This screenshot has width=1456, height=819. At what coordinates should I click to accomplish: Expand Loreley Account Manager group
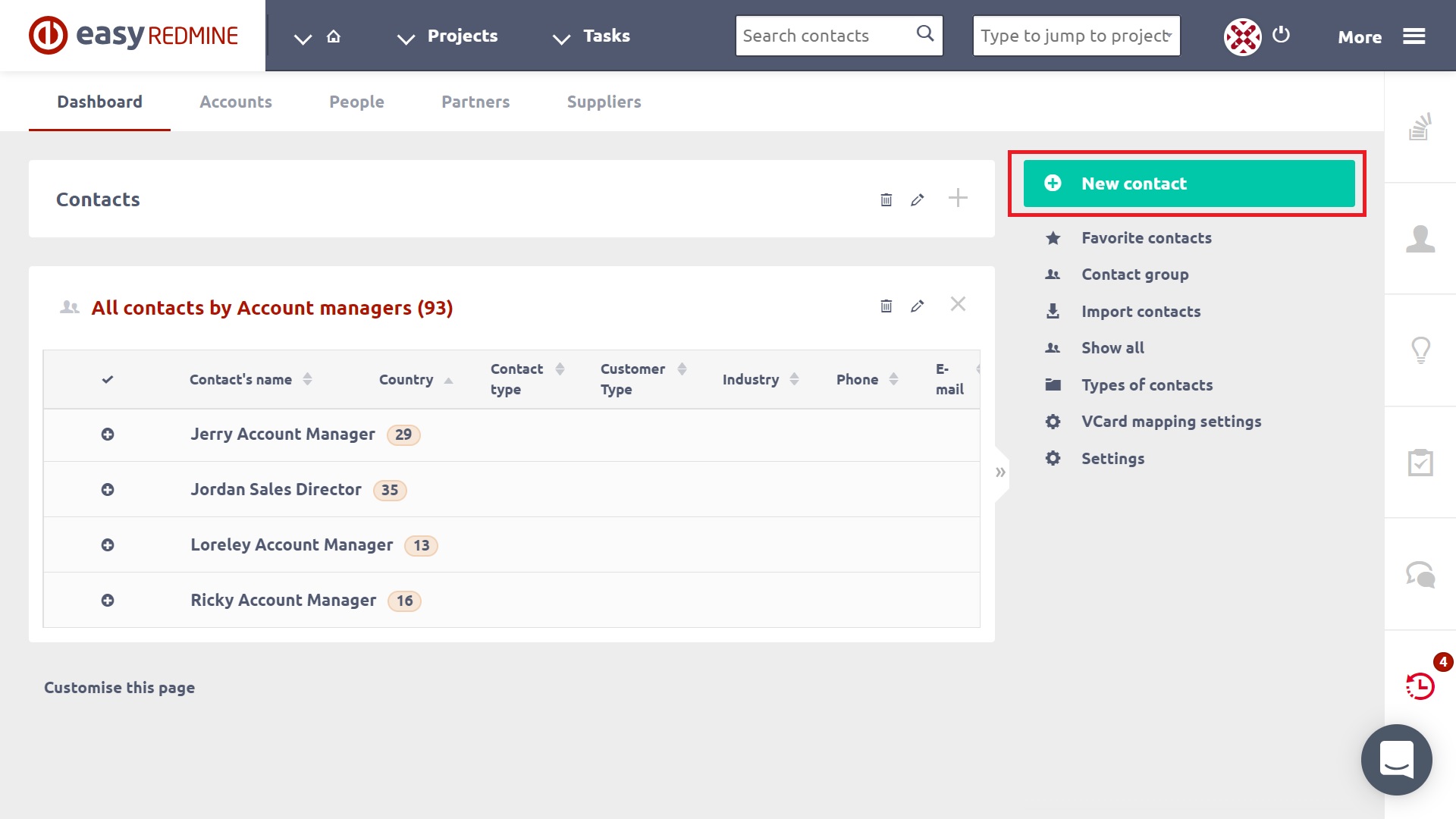108,545
